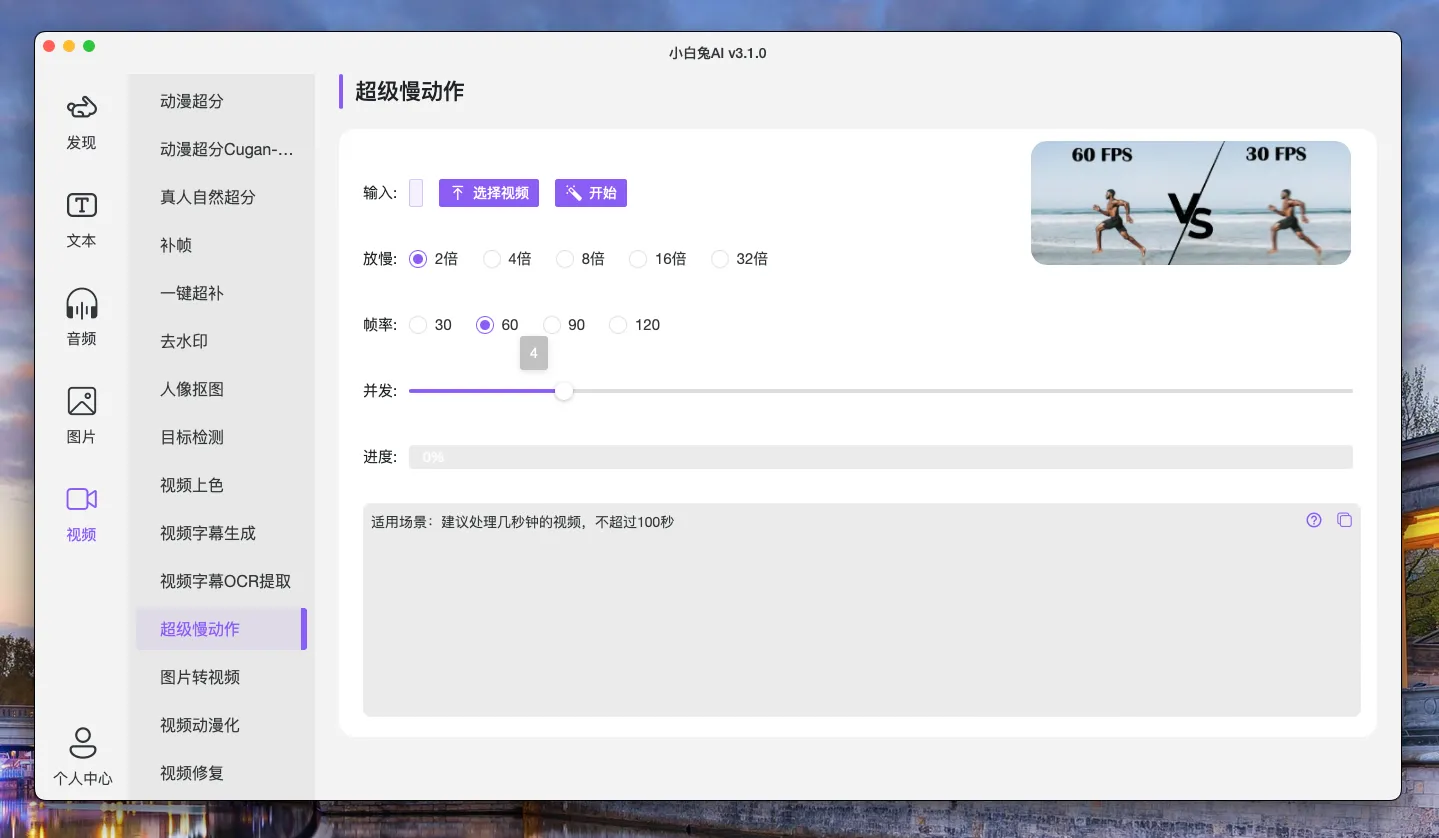Open 目标检测 menu entry
1439x838 pixels.
point(221,437)
